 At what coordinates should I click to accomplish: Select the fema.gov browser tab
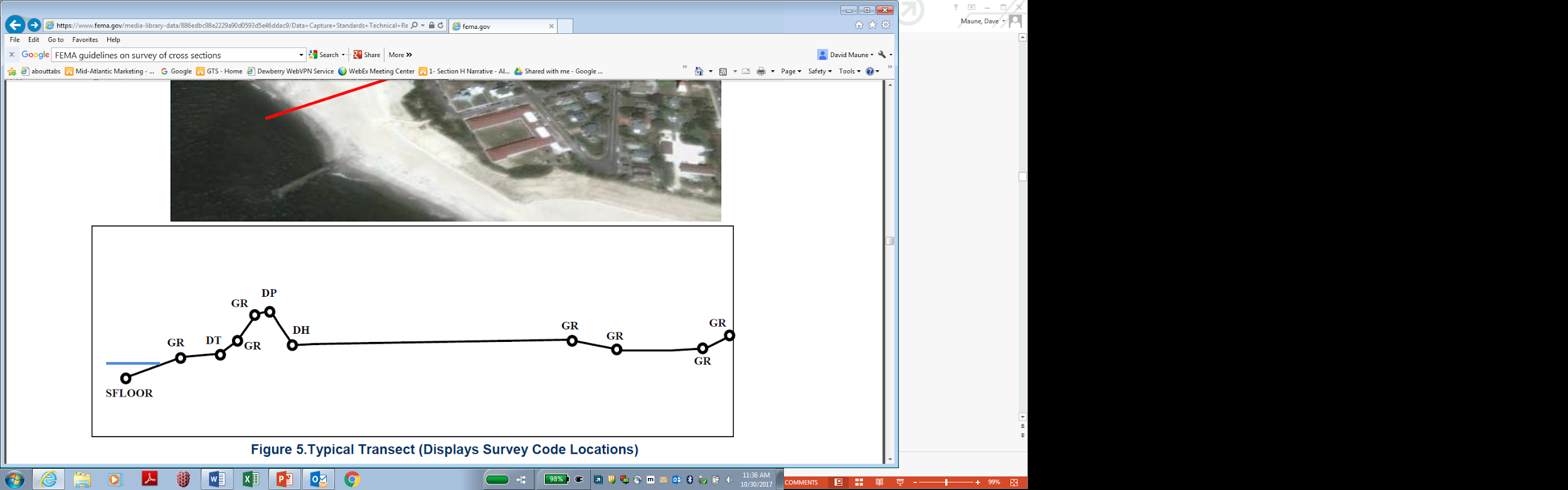[x=503, y=26]
